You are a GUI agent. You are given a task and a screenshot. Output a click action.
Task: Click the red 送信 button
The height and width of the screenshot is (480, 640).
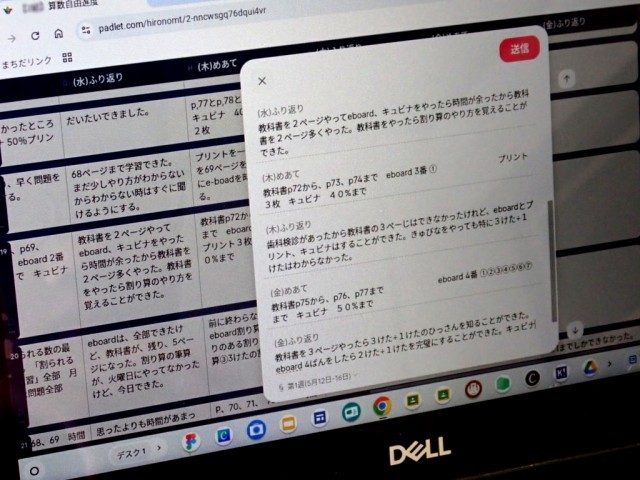tap(519, 49)
